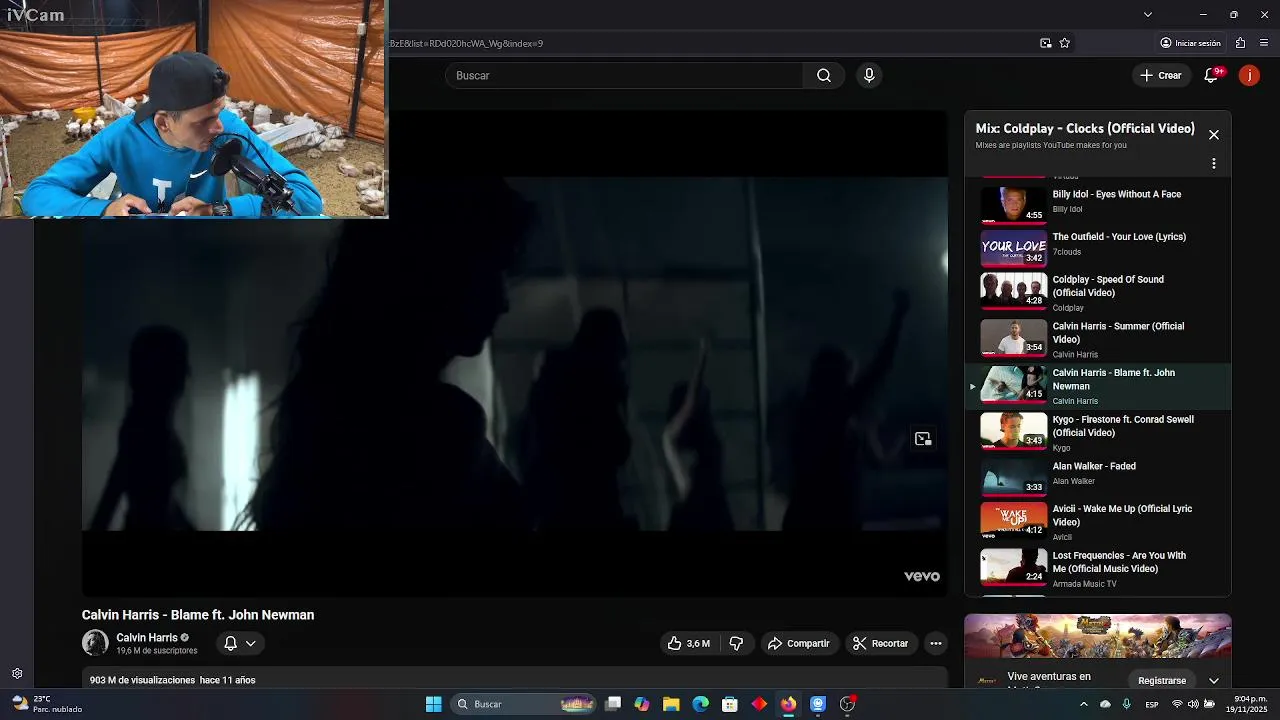Click the Mix: Coldplay - Clocks playlist title
The width and height of the screenshot is (1280, 720).
point(1085,128)
